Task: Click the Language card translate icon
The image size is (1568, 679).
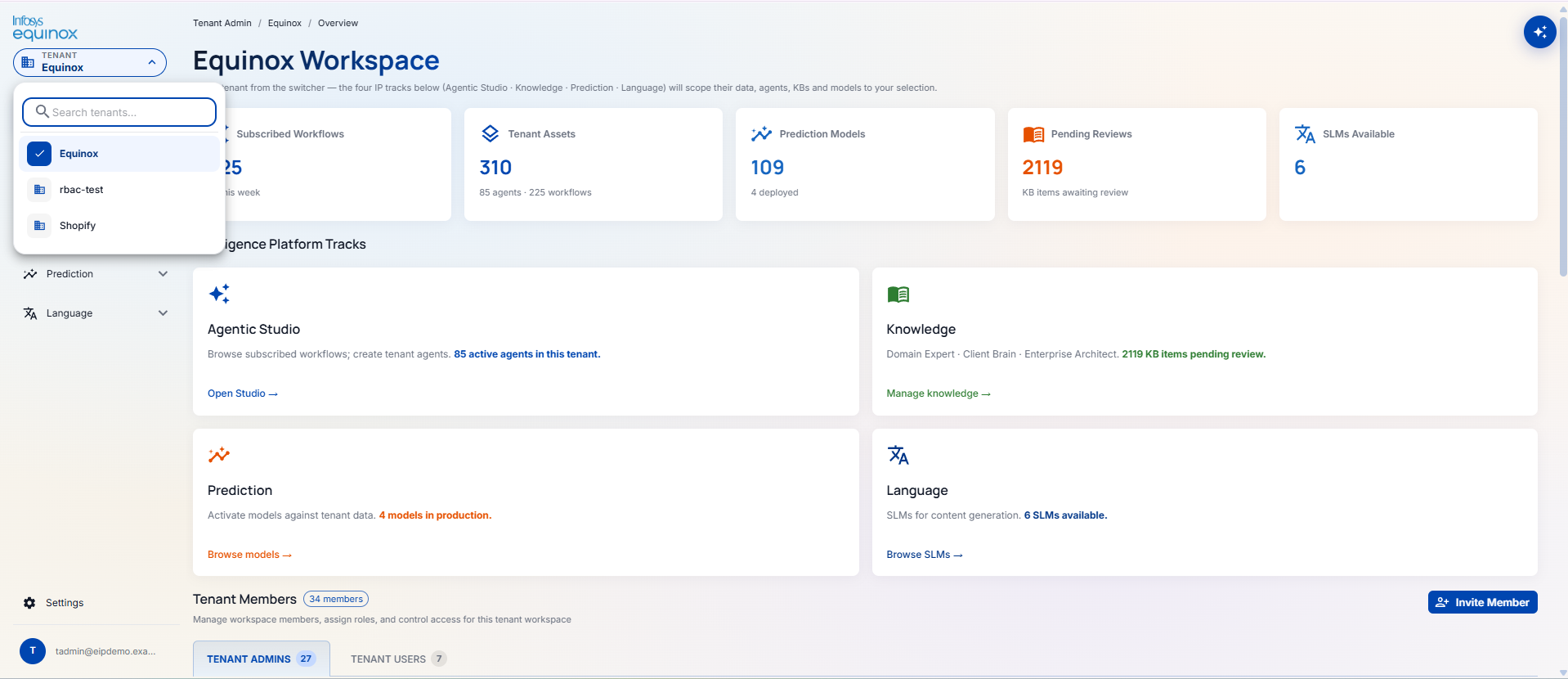Action: (898, 455)
